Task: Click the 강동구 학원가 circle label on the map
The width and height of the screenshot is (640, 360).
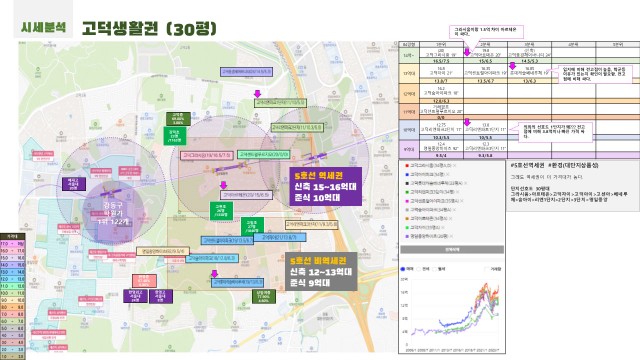Action: pos(113,213)
